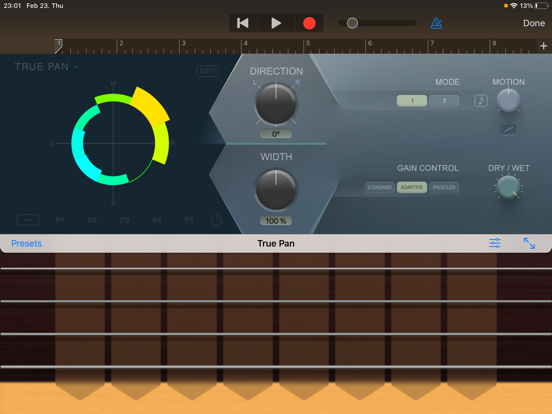This screenshot has width=552, height=414.
Task: Choose STANDARD gain control
Action: (379, 187)
